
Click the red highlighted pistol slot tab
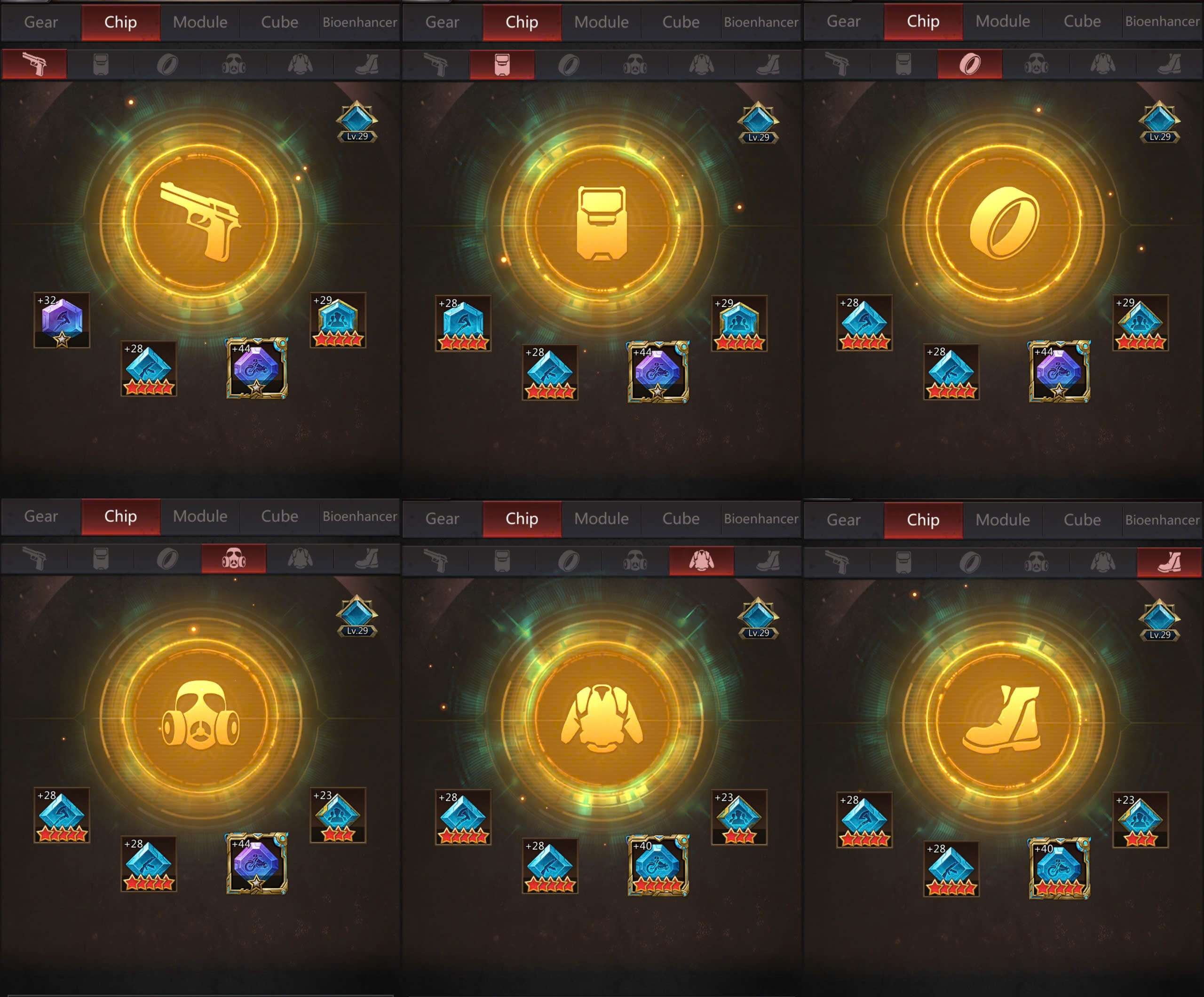tap(34, 63)
